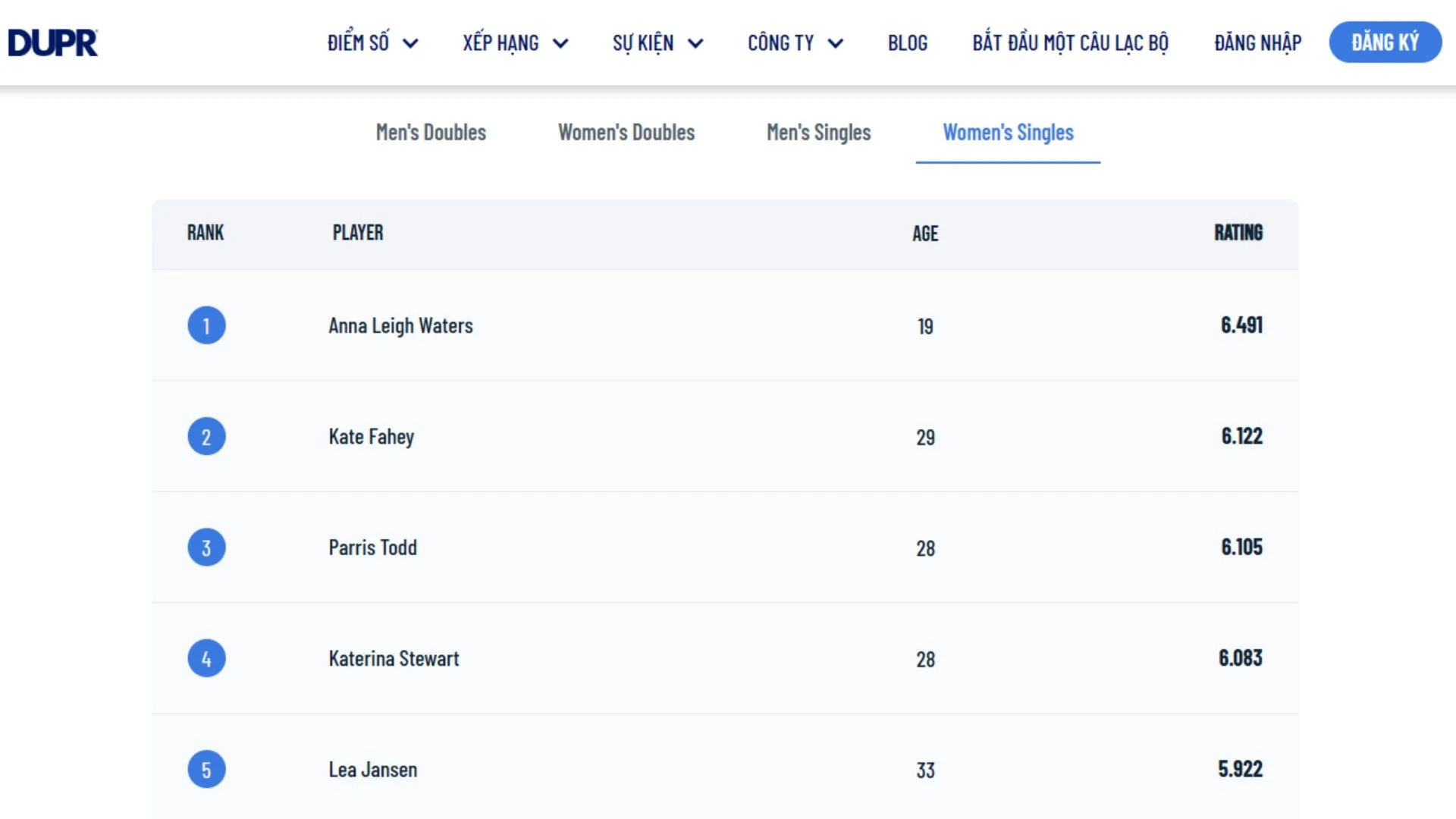
Task: Click the rank 4 badge icon
Action: 206,658
